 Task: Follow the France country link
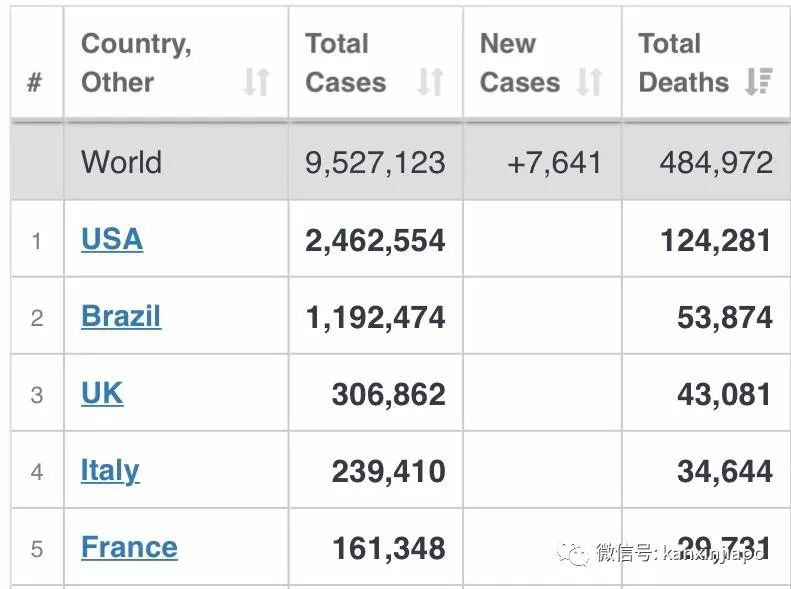pos(129,547)
